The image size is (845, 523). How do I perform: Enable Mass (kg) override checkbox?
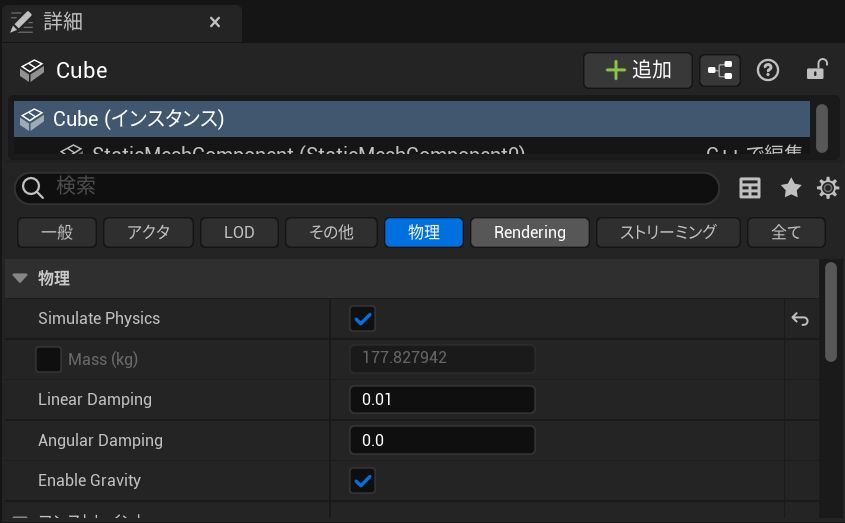pos(48,359)
